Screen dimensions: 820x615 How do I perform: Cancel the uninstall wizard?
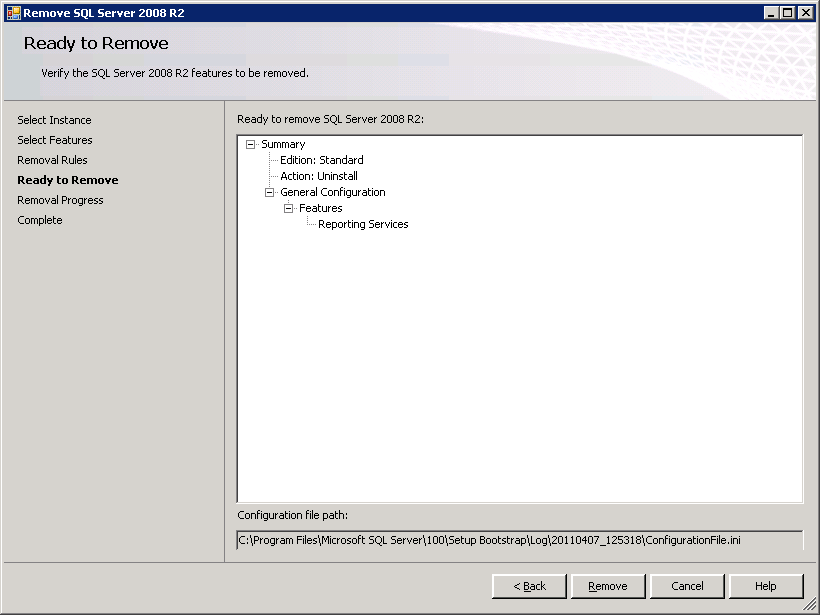coord(687,586)
